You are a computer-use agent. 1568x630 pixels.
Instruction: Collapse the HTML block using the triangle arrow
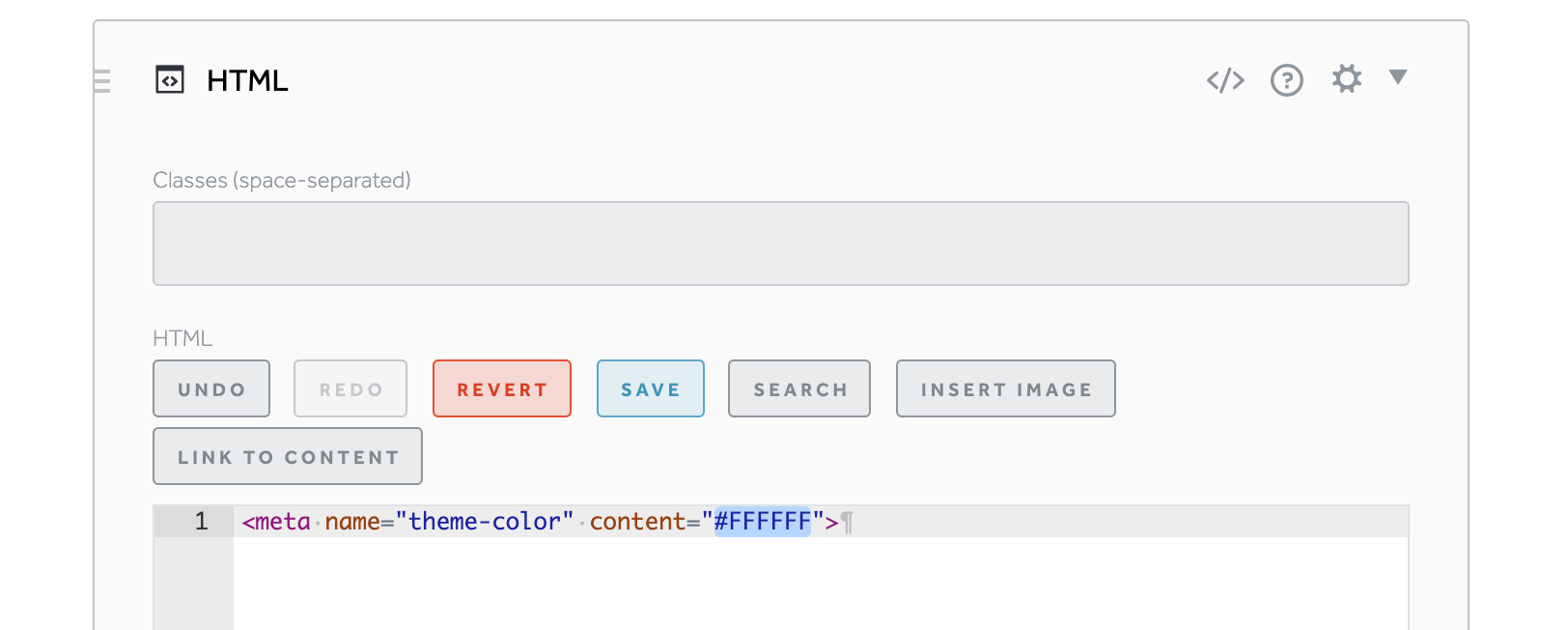(x=1397, y=76)
